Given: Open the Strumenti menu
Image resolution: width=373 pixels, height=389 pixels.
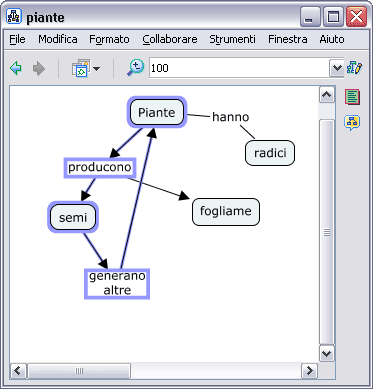Looking at the screenshot, I should [232, 39].
